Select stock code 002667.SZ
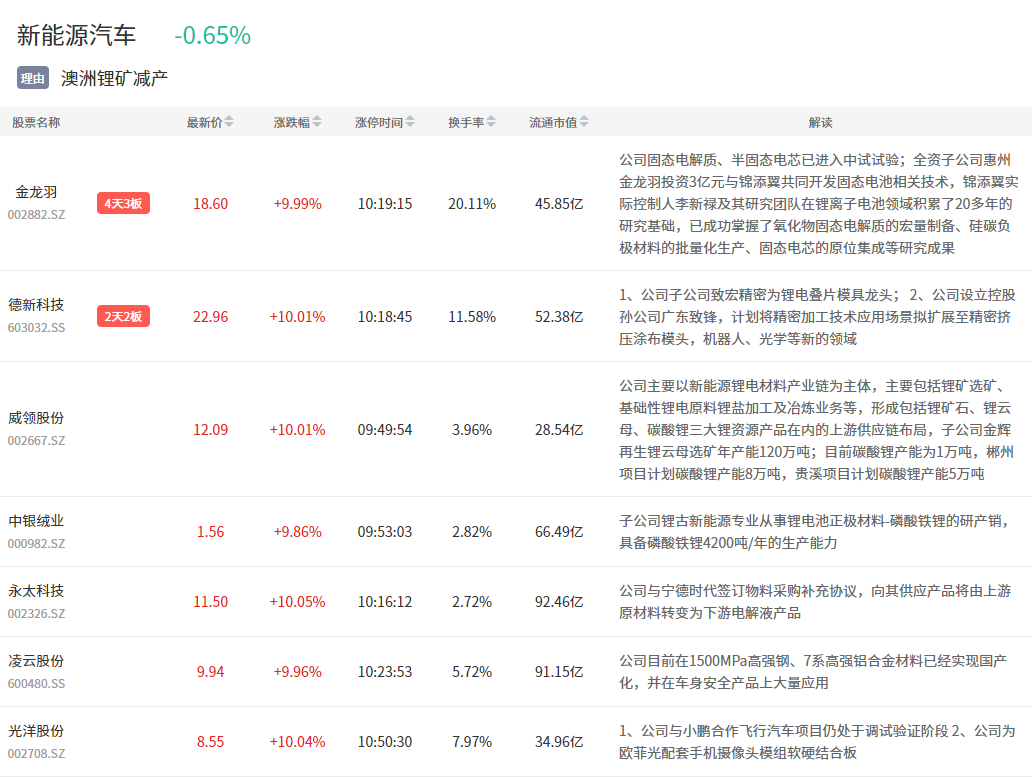The image size is (1032, 778). pyautogui.click(x=36, y=440)
